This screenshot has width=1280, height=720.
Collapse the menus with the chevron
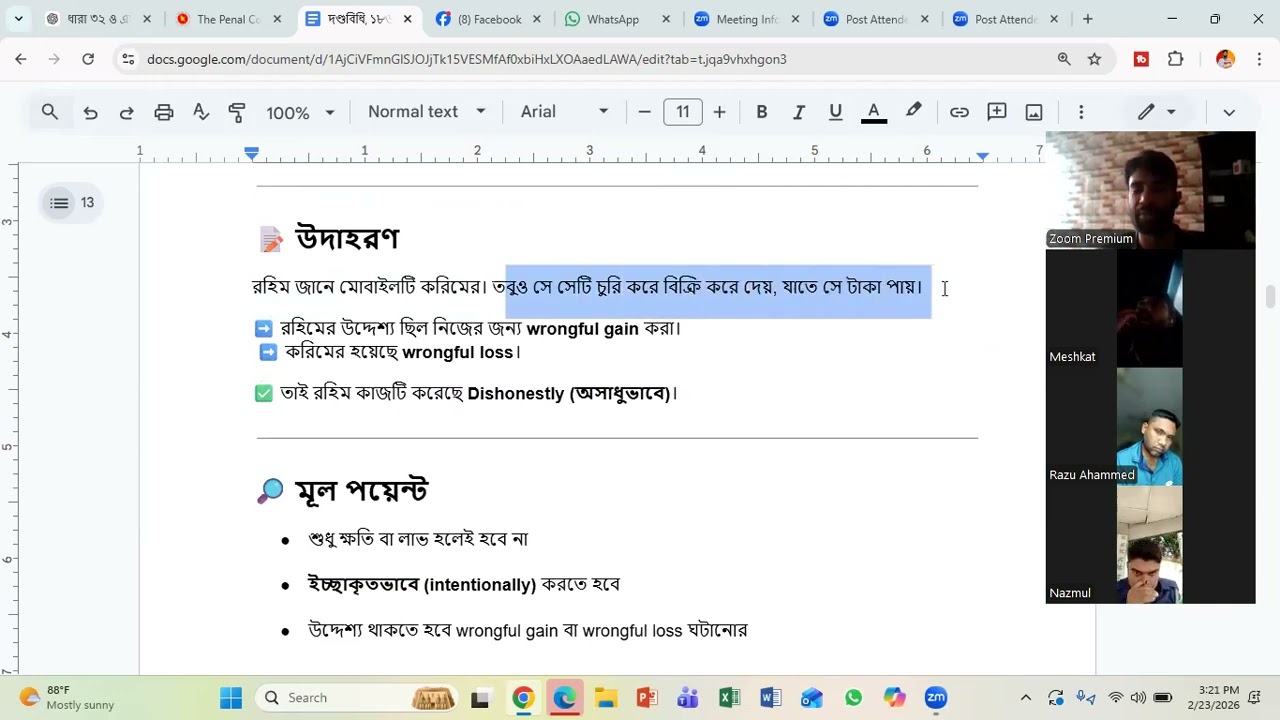pyautogui.click(x=1229, y=112)
